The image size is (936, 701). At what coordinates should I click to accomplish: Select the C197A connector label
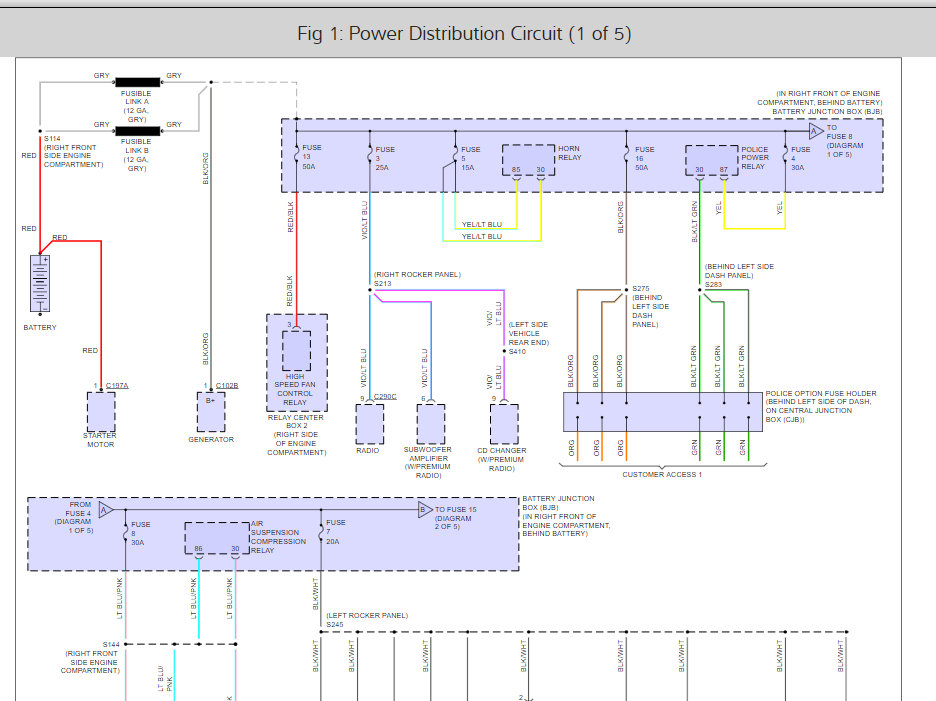tap(117, 386)
